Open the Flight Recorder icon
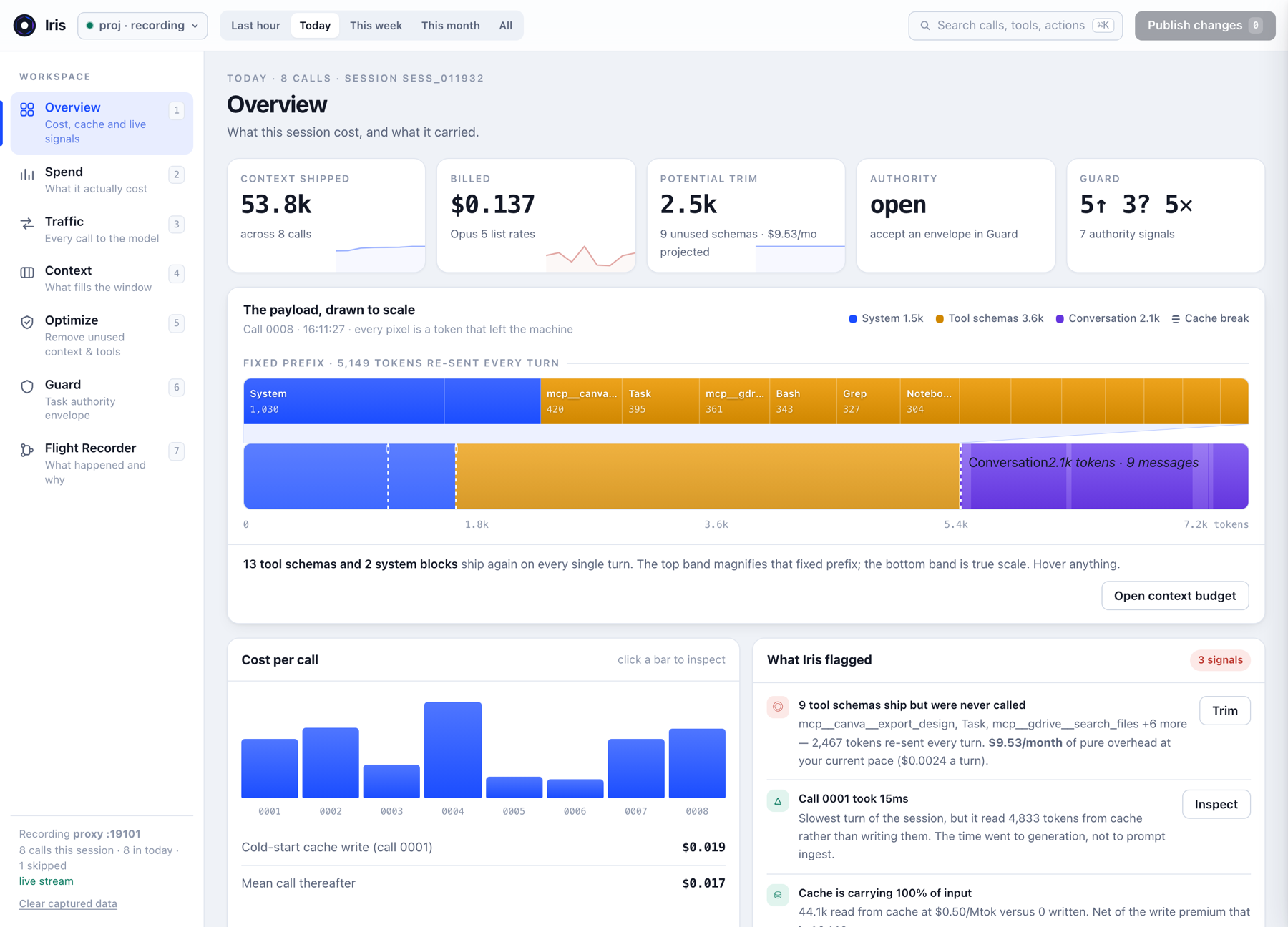The image size is (1288, 927). pyautogui.click(x=27, y=450)
